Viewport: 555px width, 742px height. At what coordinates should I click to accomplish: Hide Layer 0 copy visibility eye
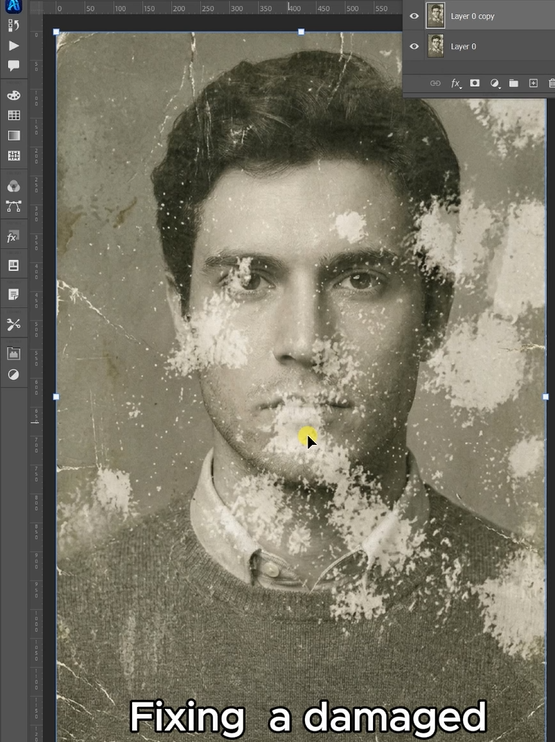pyautogui.click(x=414, y=16)
